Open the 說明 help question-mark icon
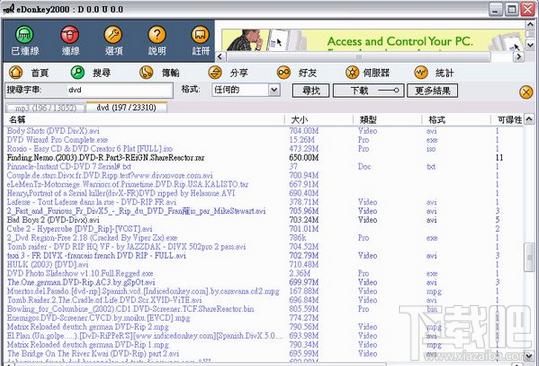Screen dimensions: 539x366 [157, 35]
